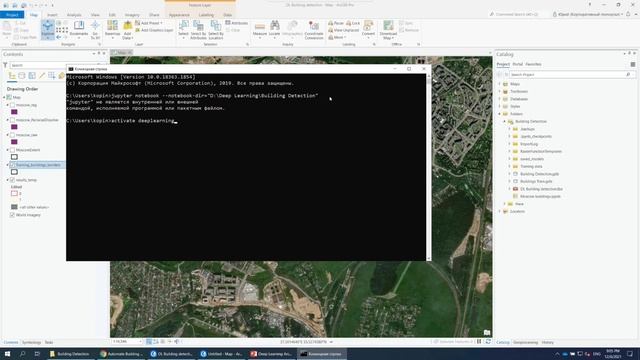640x360 pixels.
Task: Expand the Styles node in Catalog
Action: coord(500,107)
